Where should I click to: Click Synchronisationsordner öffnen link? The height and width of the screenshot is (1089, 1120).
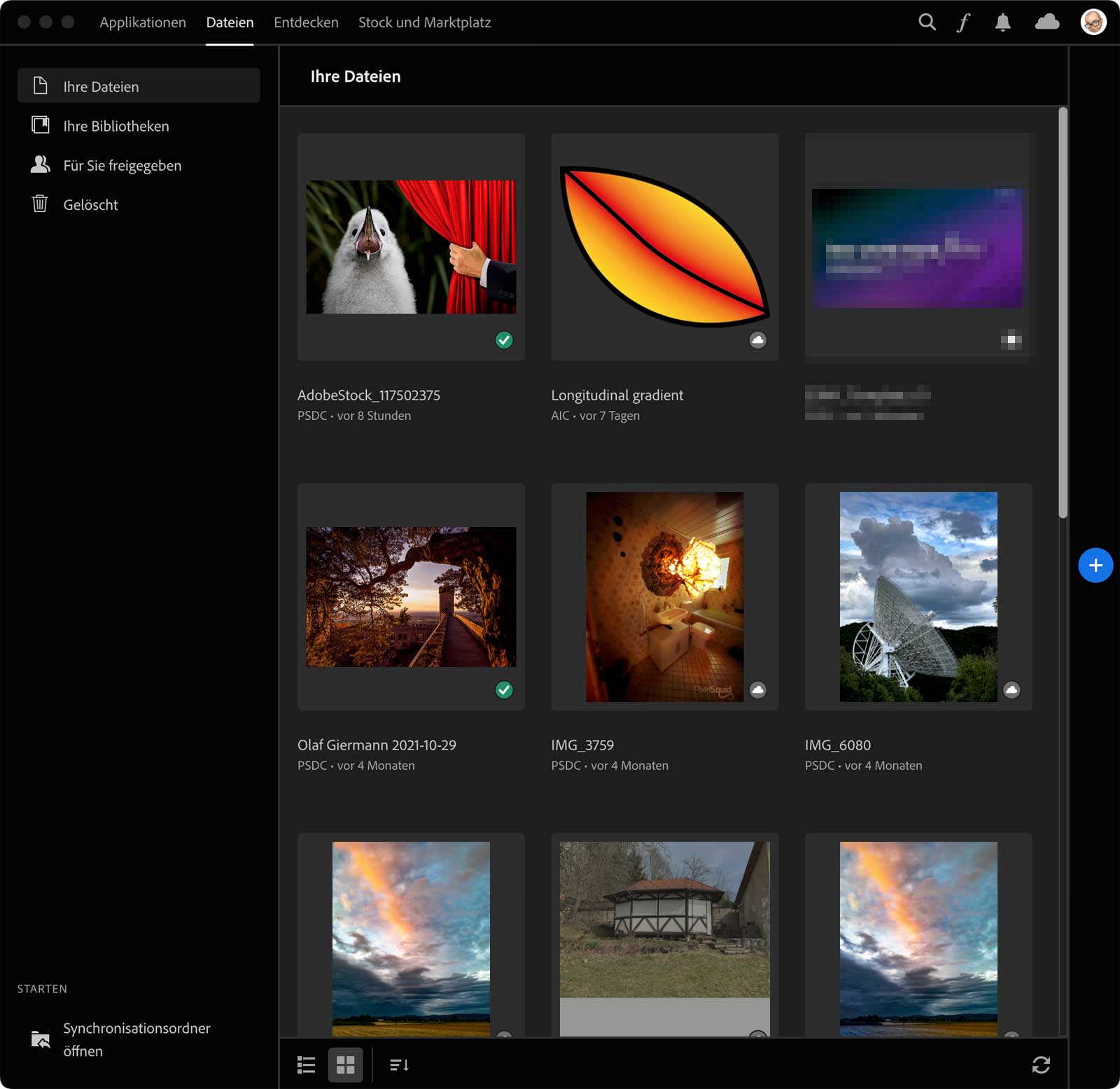136,1039
